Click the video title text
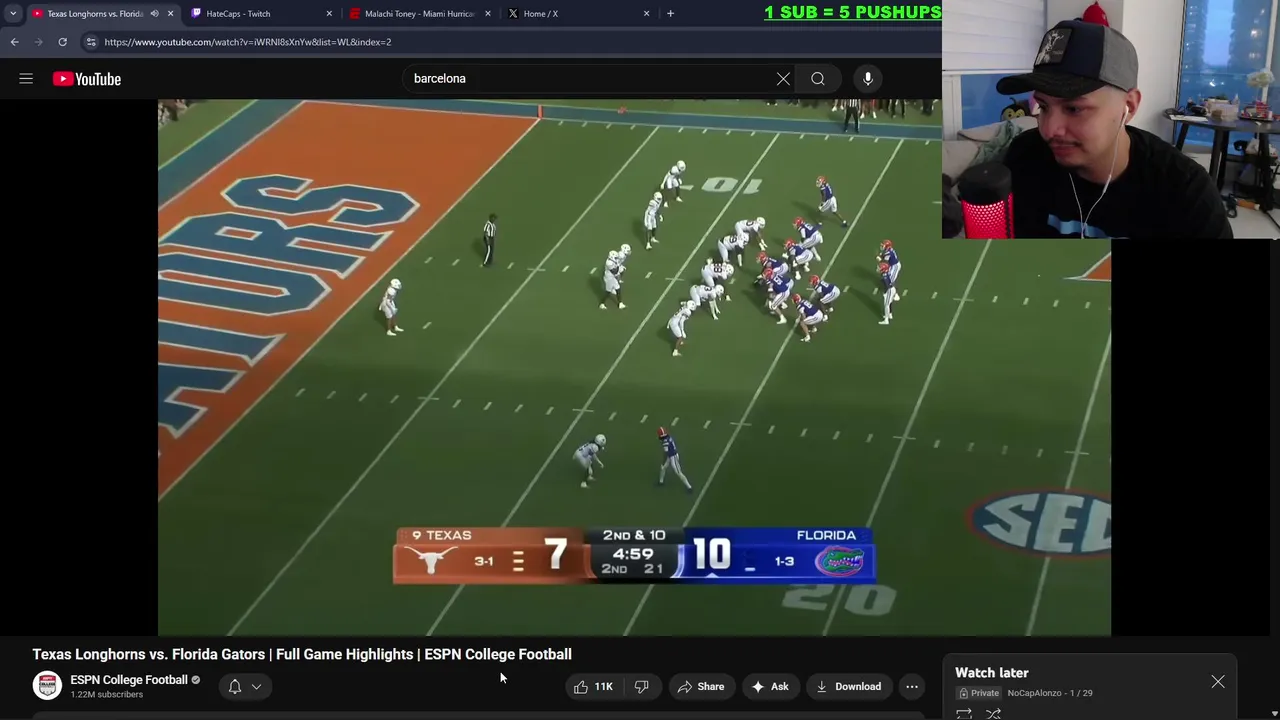This screenshot has height=720, width=1280. [302, 654]
